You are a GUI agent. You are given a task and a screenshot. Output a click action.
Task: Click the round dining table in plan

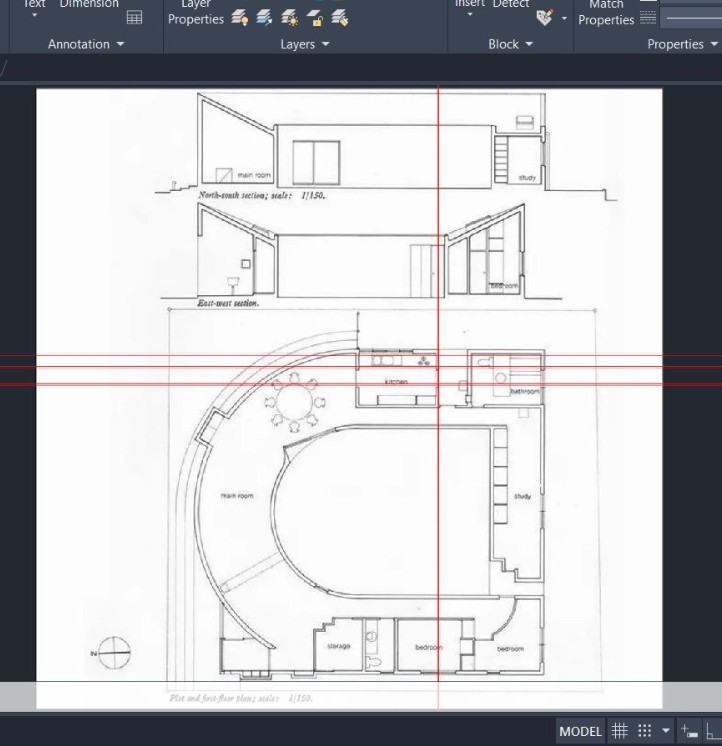(x=294, y=401)
